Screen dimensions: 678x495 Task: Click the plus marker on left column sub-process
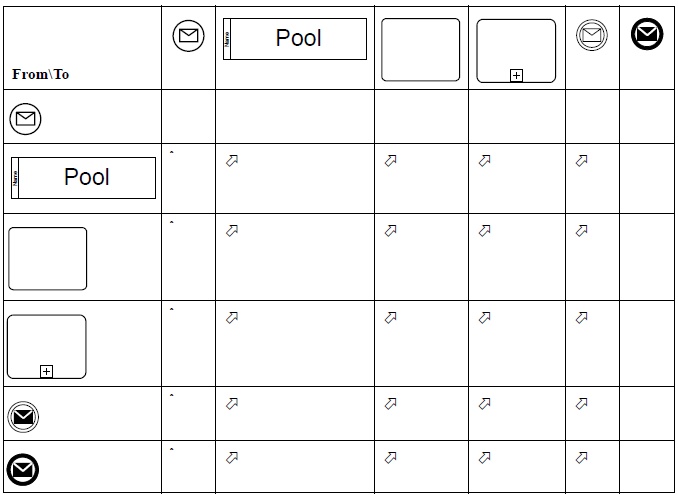coord(46,372)
